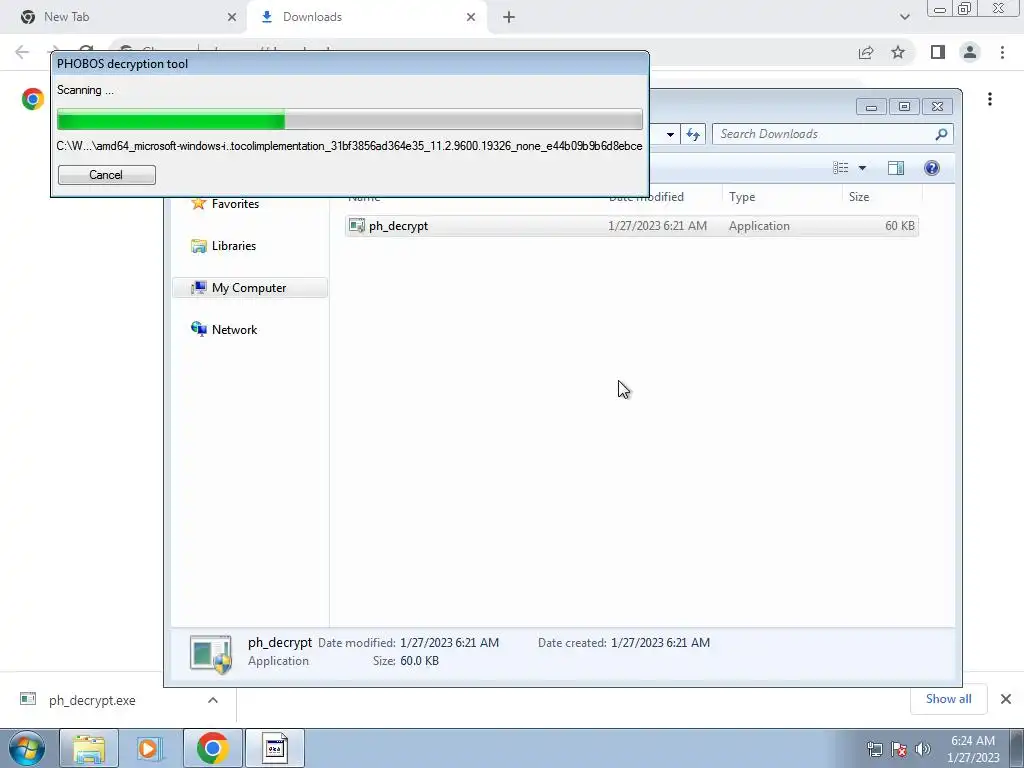Open network status tray icon

[x=874, y=749]
